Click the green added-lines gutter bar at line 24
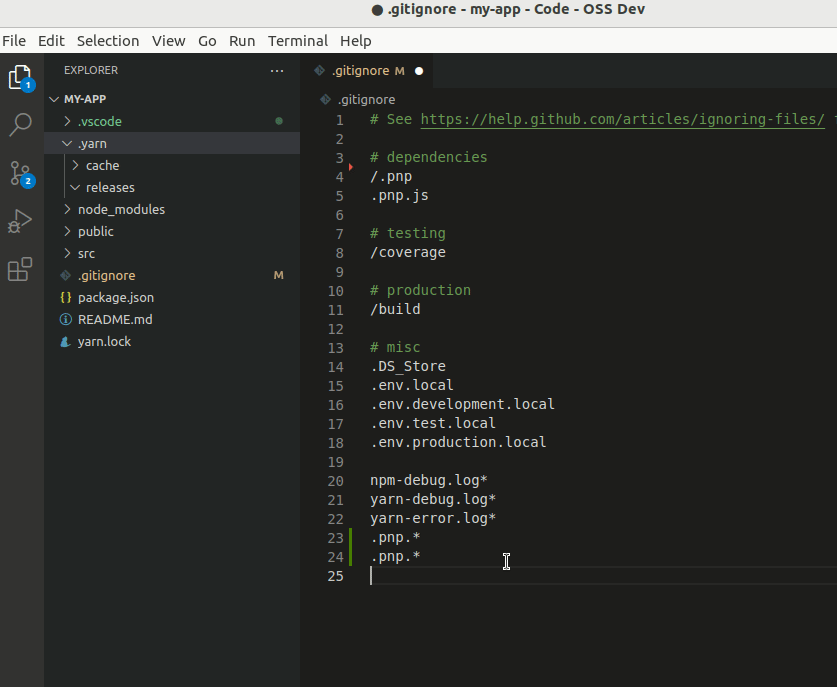The width and height of the screenshot is (837, 687). tap(351, 557)
